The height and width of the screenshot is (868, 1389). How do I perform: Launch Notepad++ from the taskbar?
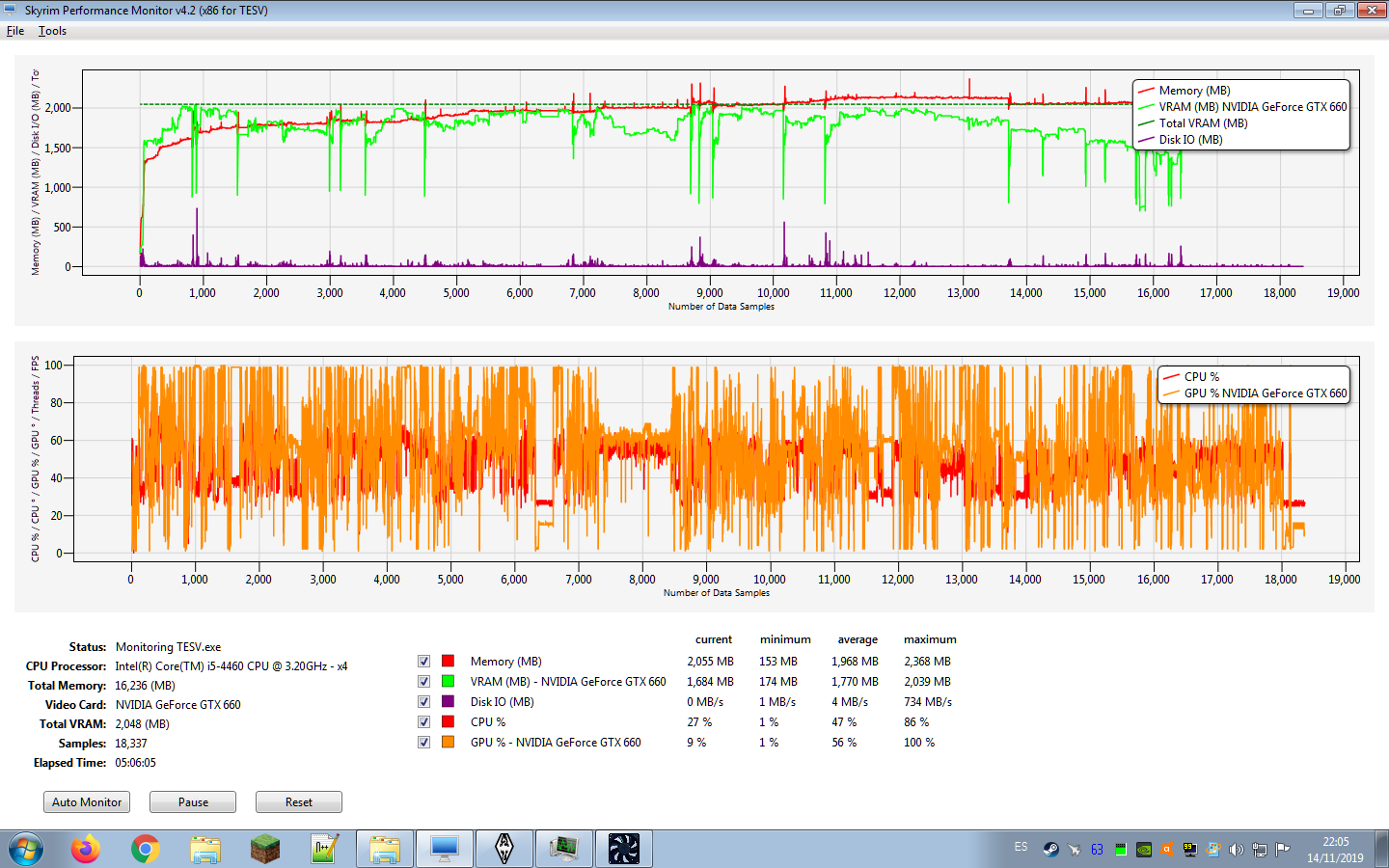point(325,849)
